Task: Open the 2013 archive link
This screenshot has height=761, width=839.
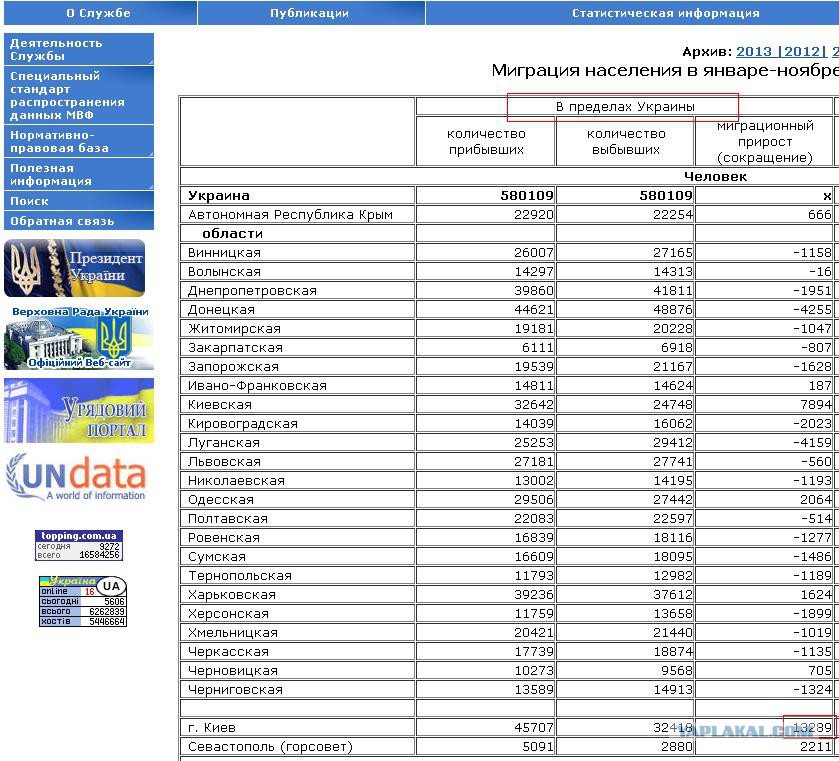Action: point(753,51)
